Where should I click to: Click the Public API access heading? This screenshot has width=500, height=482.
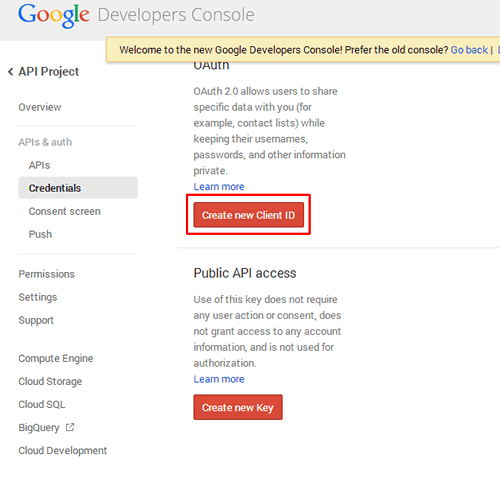[245, 273]
